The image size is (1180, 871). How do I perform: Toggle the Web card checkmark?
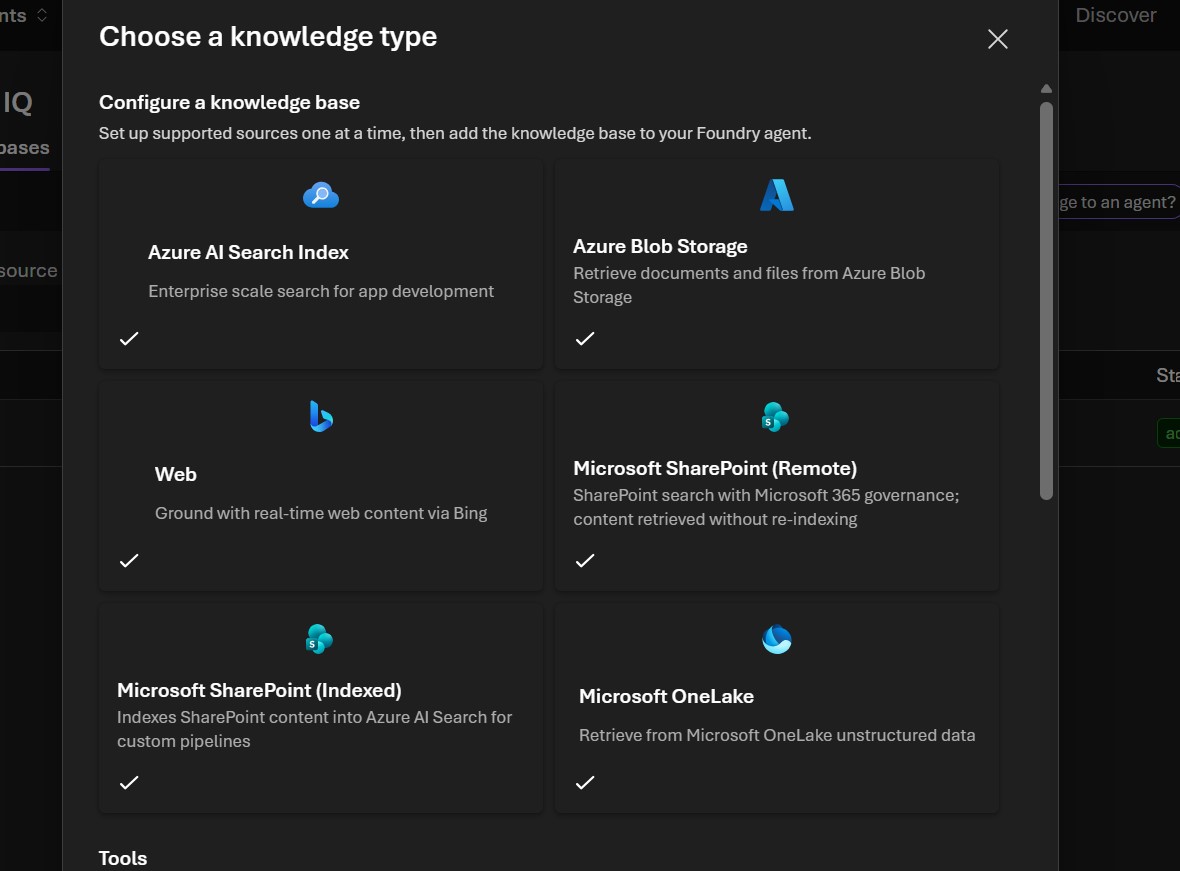[129, 560]
